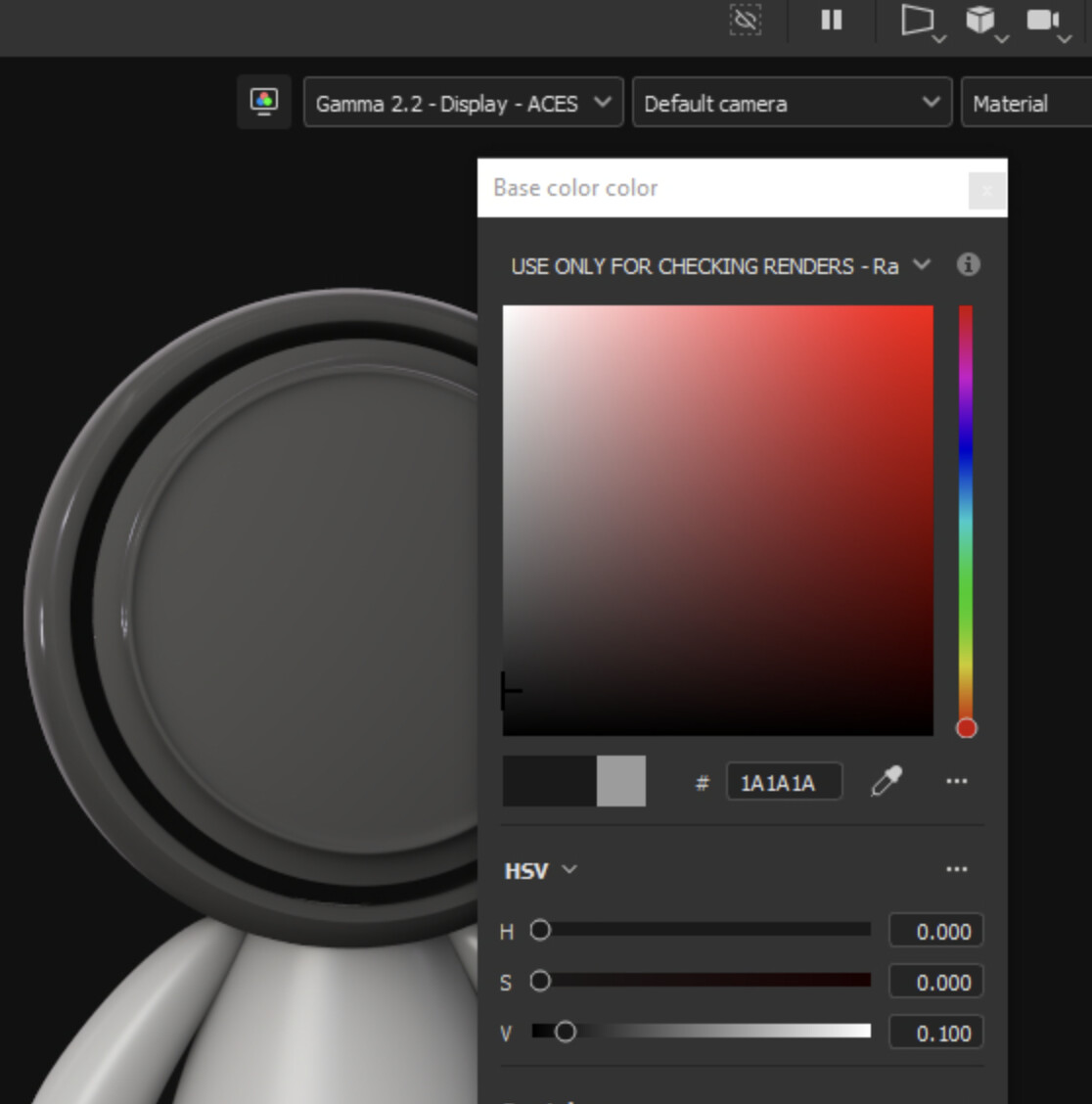The width and height of the screenshot is (1092, 1104).
Task: Open the Material channel dropdown
Action: [1025, 103]
